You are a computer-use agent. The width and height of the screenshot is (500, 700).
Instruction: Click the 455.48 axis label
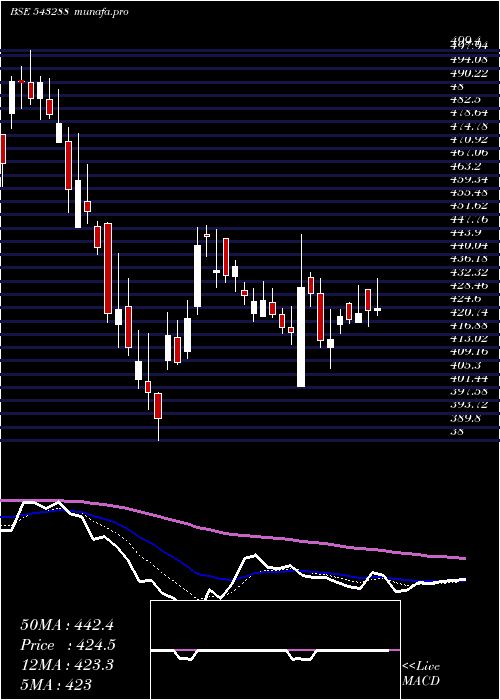469,192
